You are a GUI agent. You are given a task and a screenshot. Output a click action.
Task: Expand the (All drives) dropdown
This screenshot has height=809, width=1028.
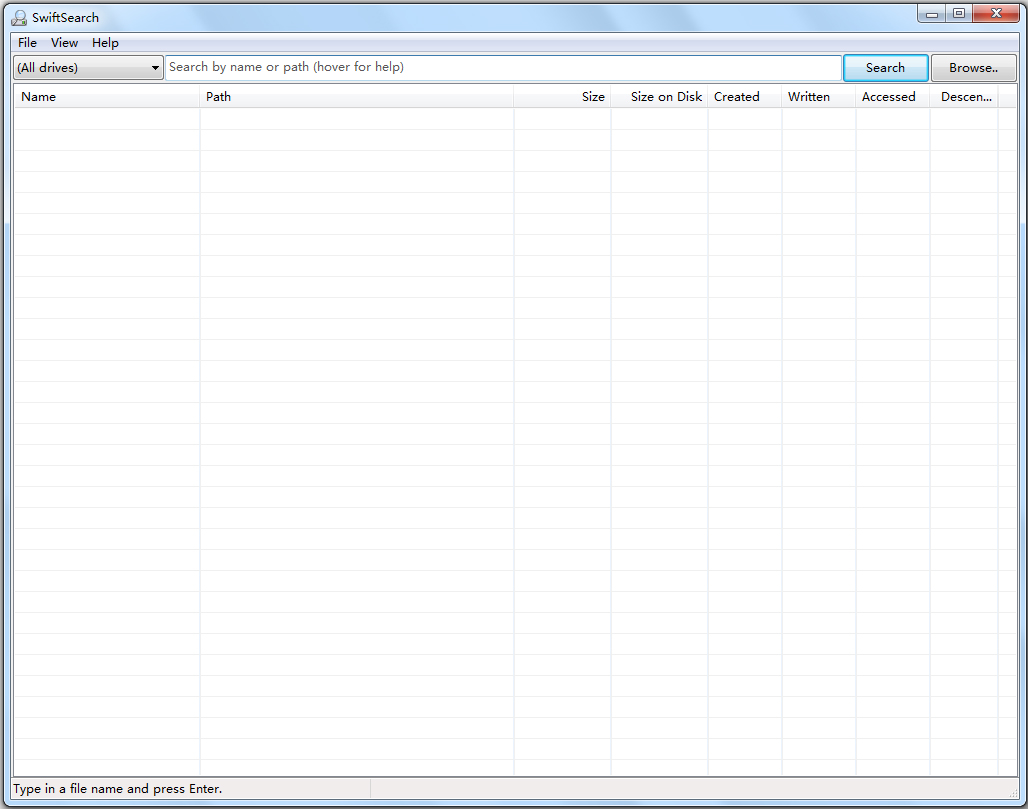click(x=89, y=68)
